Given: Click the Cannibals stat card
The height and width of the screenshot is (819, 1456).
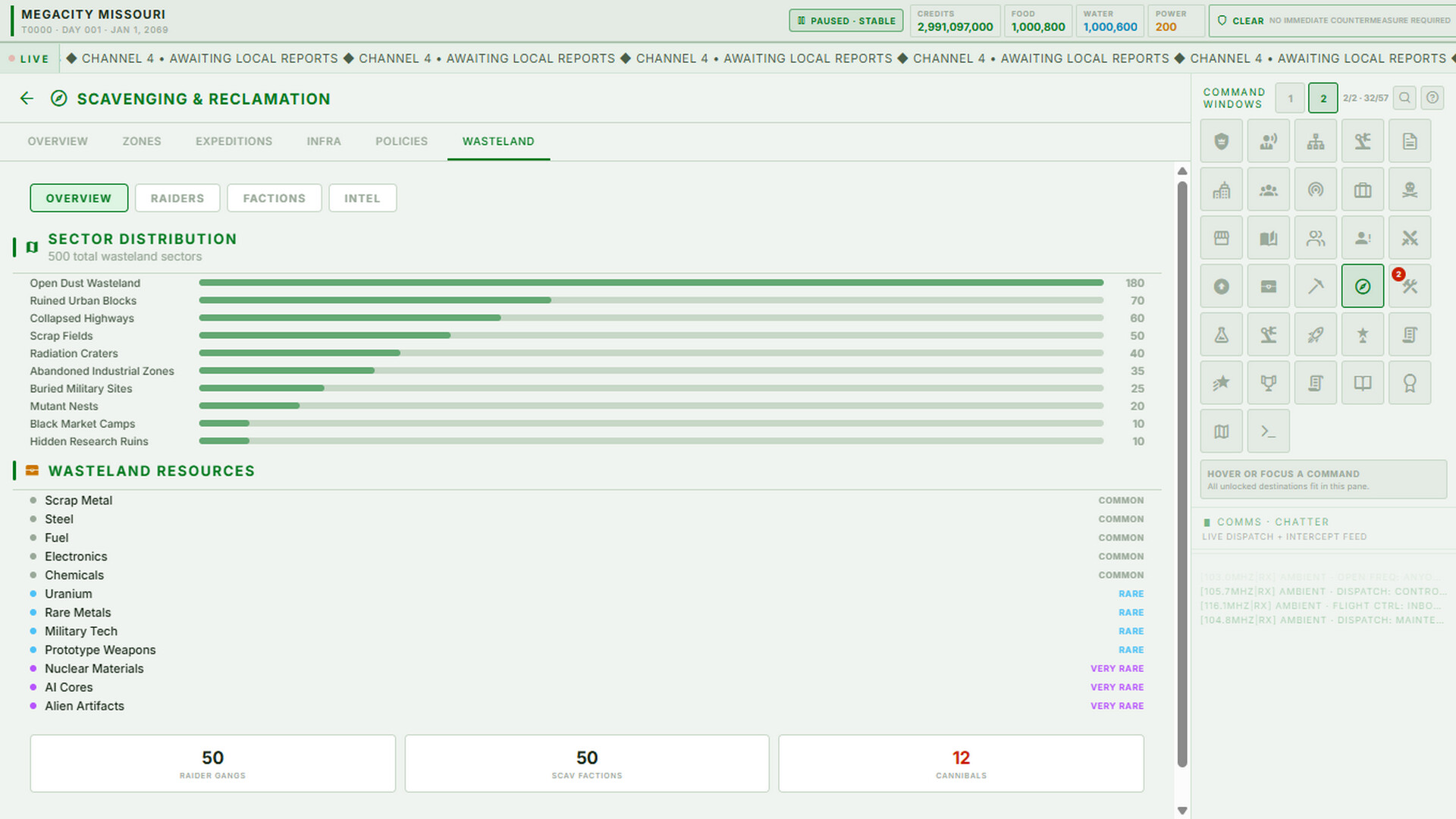Looking at the screenshot, I should click(x=961, y=764).
